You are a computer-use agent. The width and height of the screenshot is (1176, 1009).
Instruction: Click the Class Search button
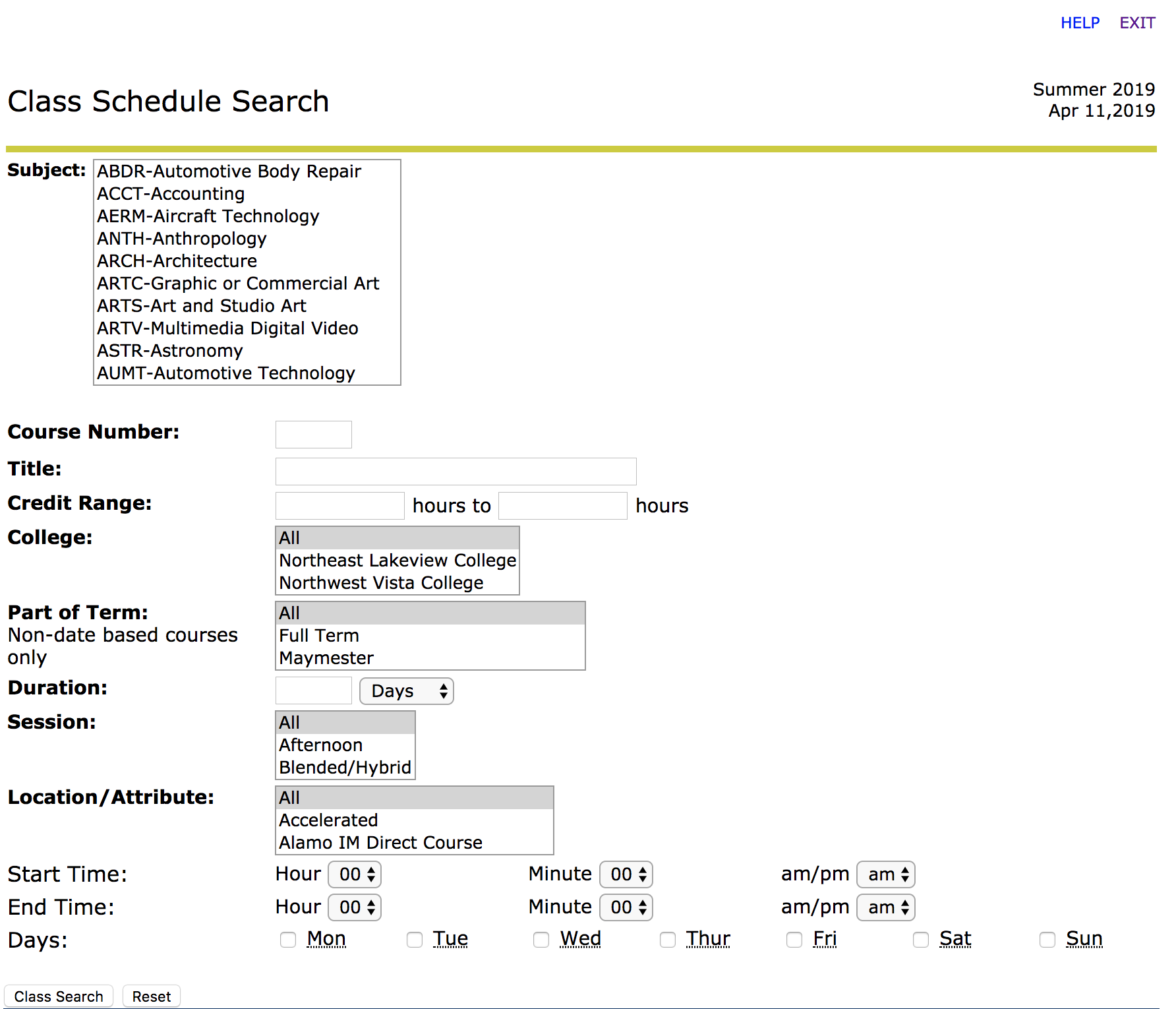coord(59,996)
